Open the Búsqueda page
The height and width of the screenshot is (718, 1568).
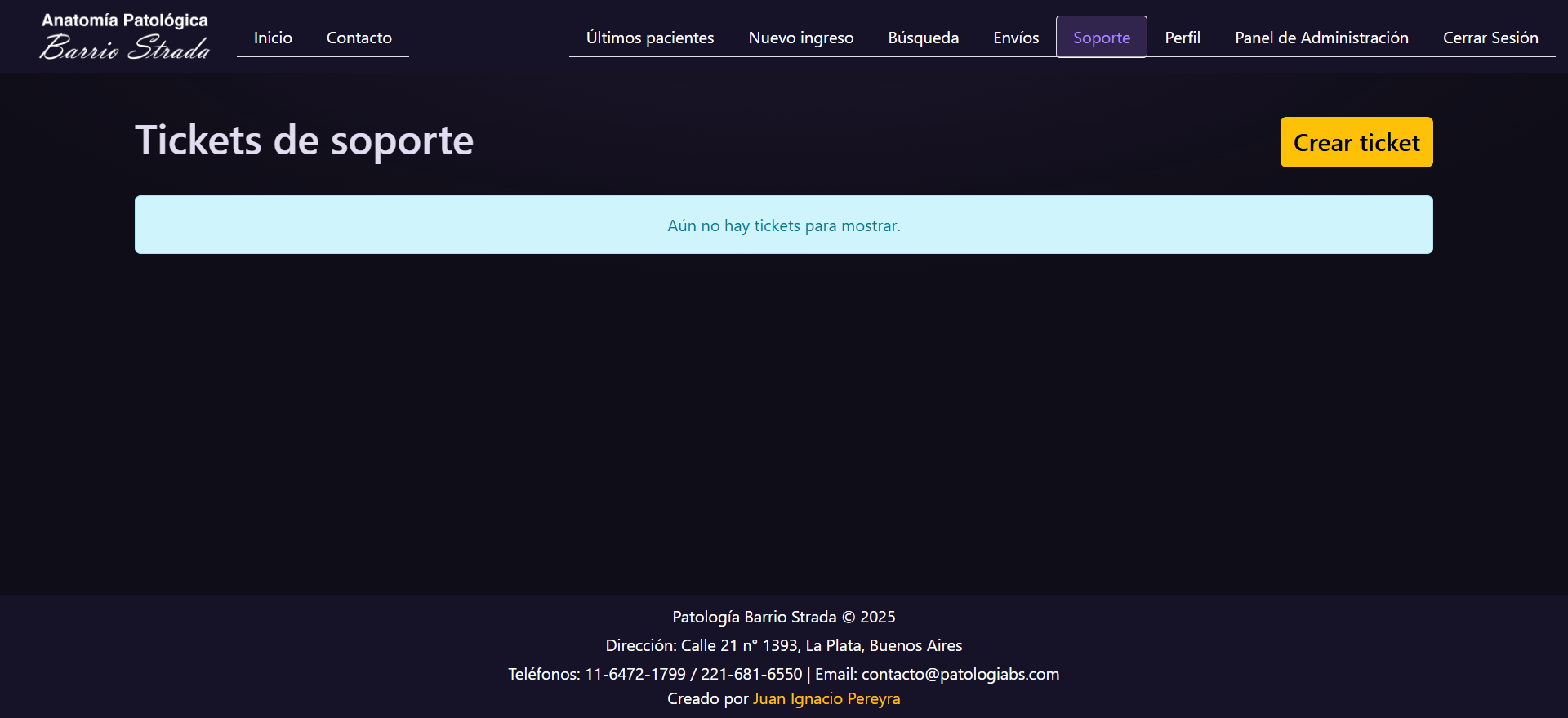923,38
